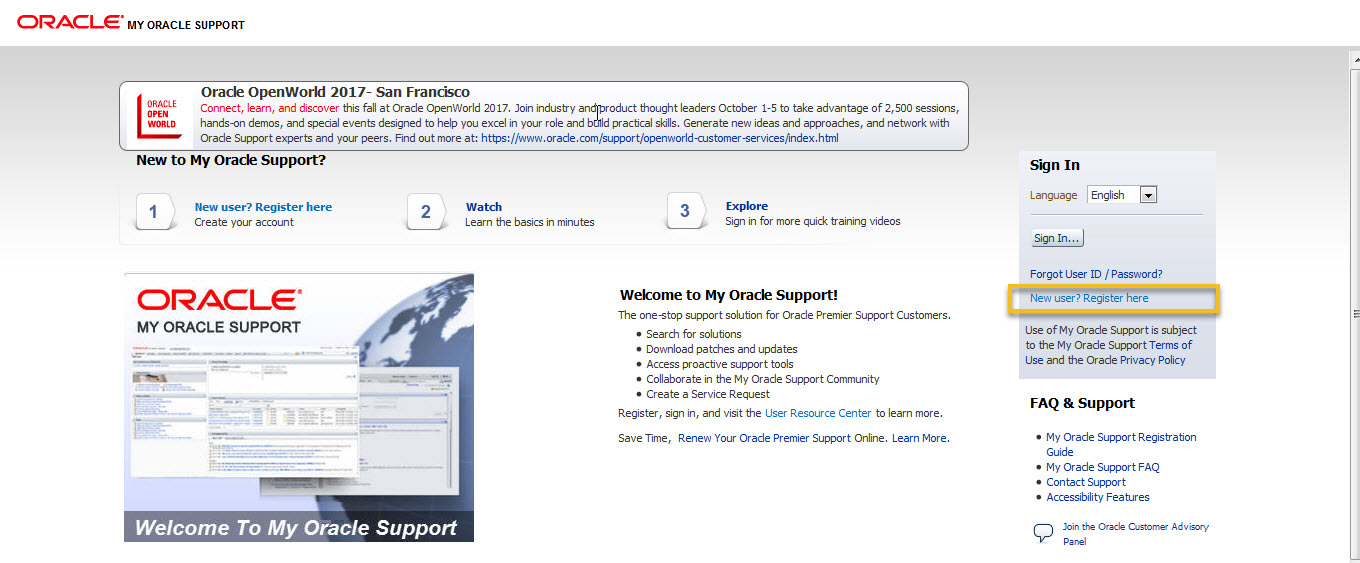This screenshot has width=1360, height=563.
Task: Click Renew Your Oracle Premier Support Online
Action: 782,438
